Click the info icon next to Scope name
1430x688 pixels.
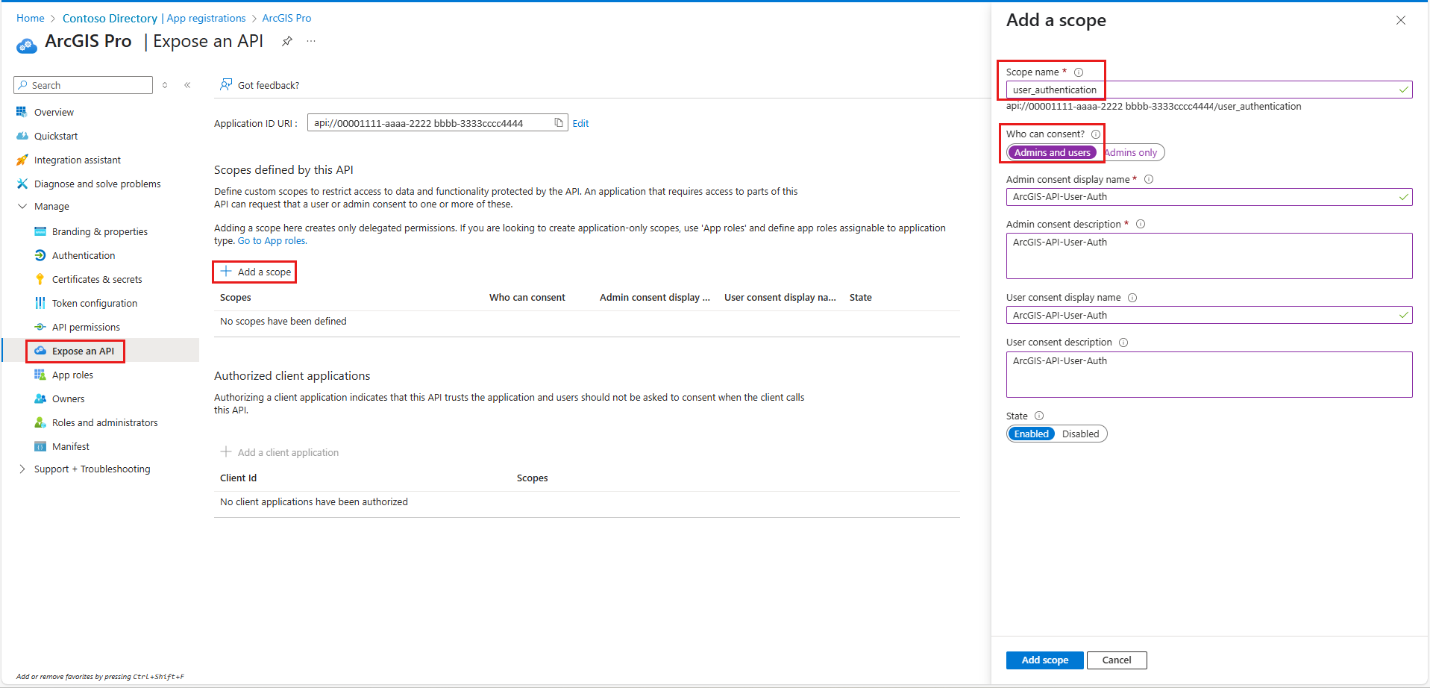point(1078,72)
